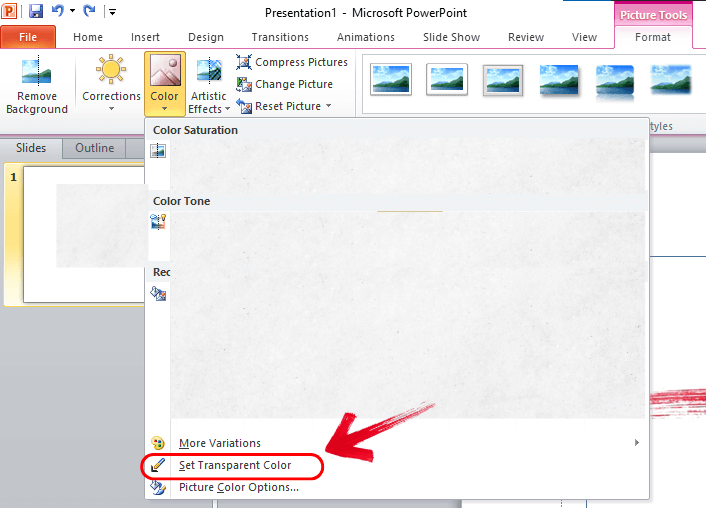The image size is (706, 508).
Task: Apply the sixth picture style, soft edge
Action: (x=670, y=80)
